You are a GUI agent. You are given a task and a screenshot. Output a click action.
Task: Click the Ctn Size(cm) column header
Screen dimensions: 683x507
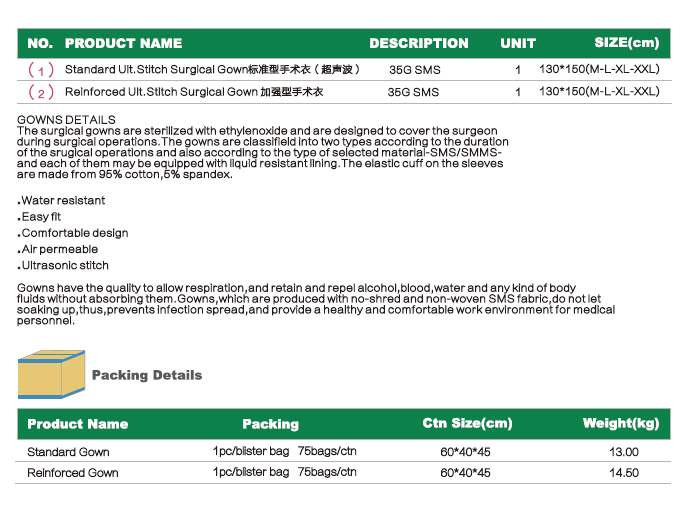(467, 423)
